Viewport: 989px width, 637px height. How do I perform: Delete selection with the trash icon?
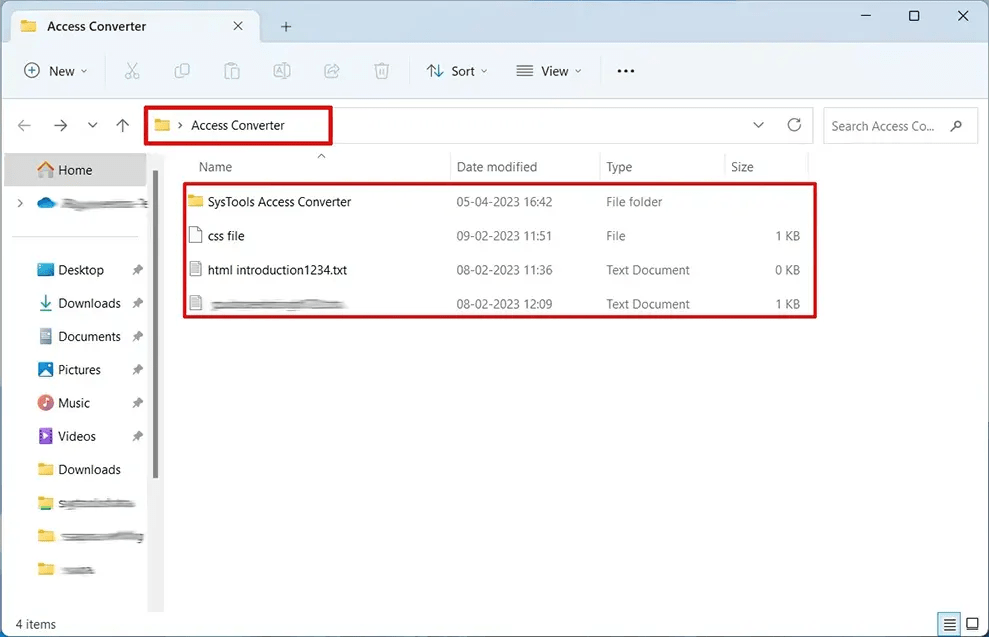tap(381, 70)
